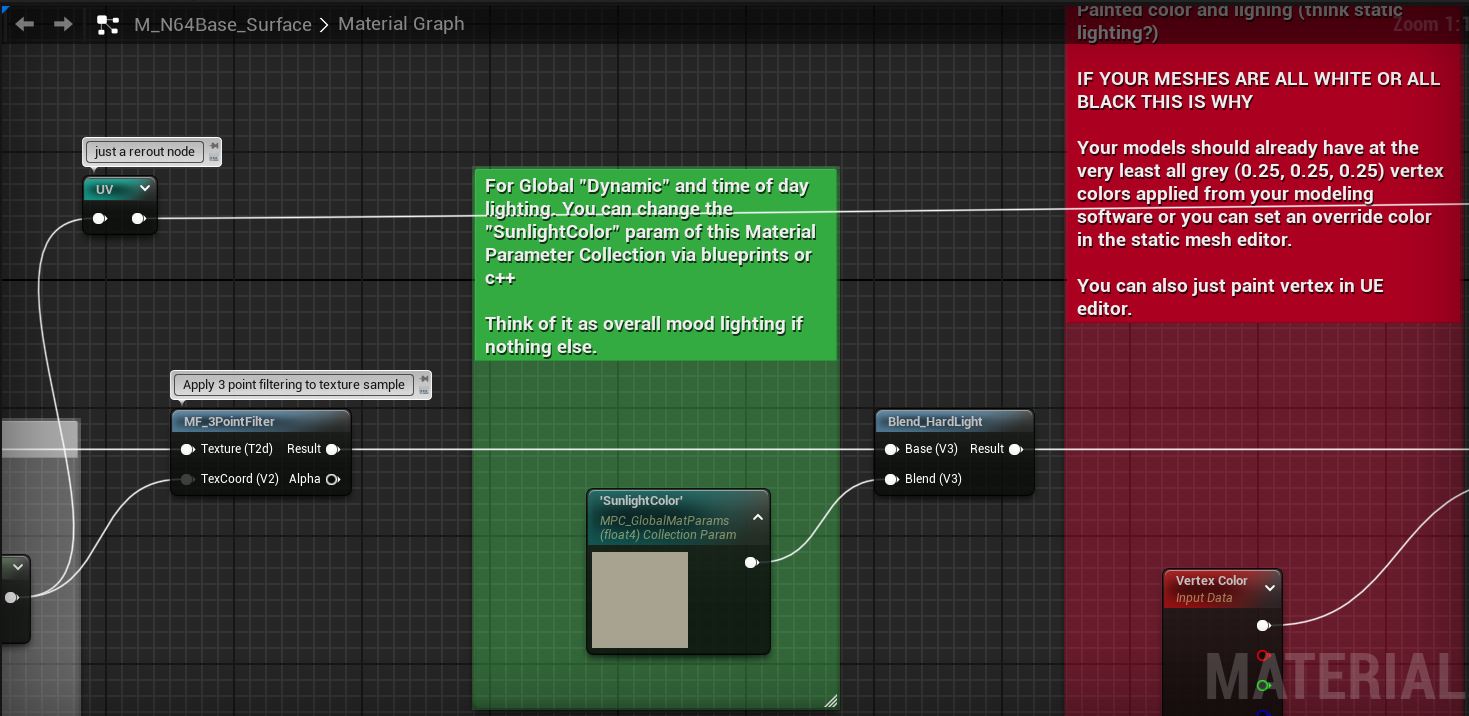This screenshot has height=716, width=1469.
Task: Collapse the SunlightColor node preview chevron
Action: [757, 517]
